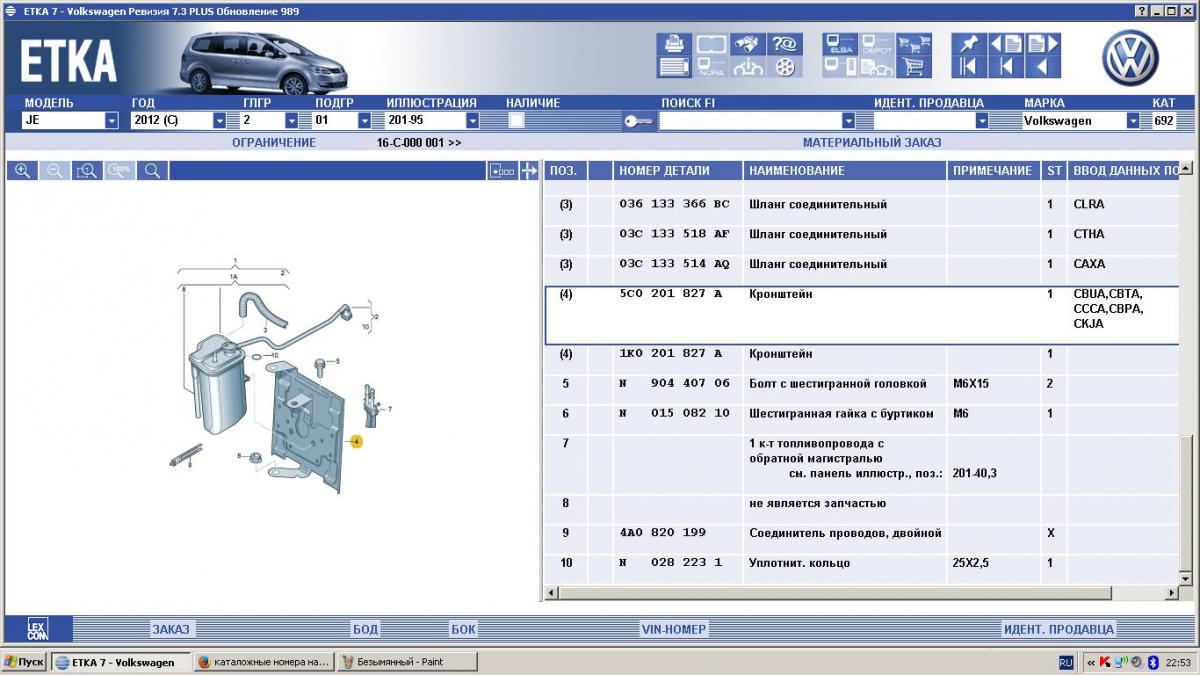Image resolution: width=1200 pixels, height=675 pixels.
Task: Click the МАТЕРИАЛЬНЫЙ ЗАКАЗ label
Action: pos(872,143)
